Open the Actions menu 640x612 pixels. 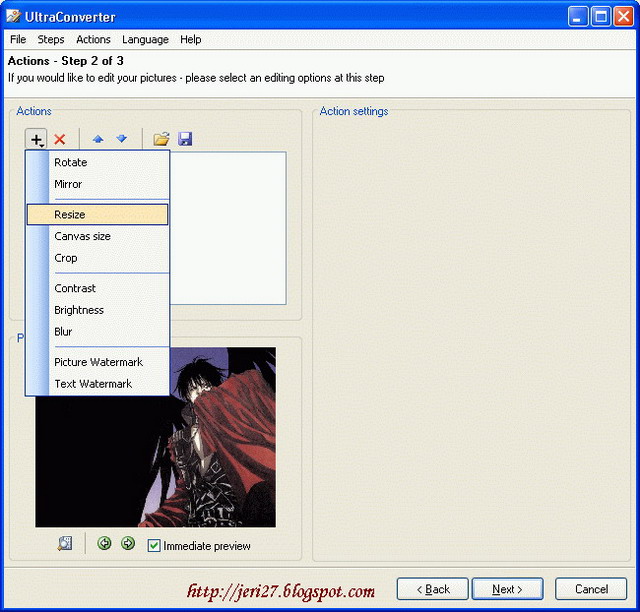(93, 40)
